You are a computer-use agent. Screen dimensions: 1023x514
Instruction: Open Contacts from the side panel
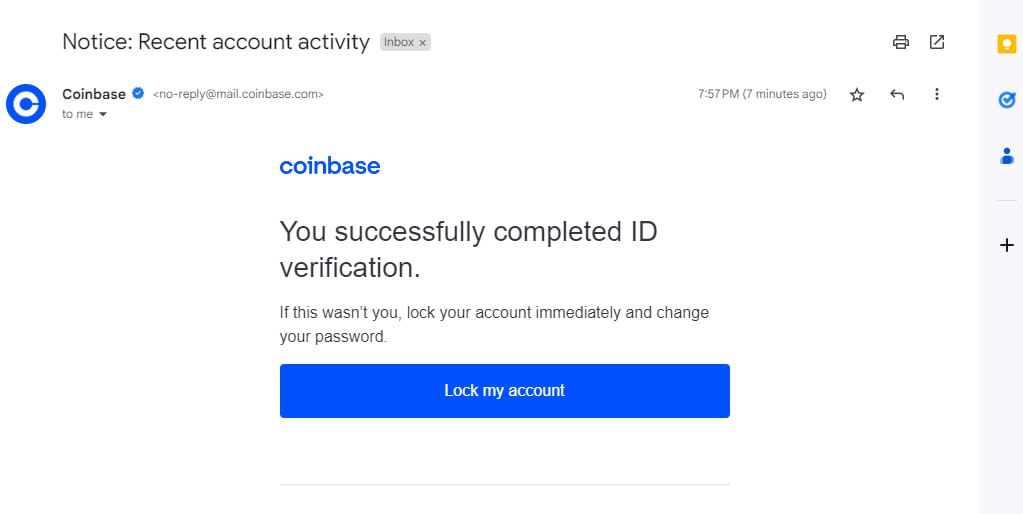[x=1007, y=156]
